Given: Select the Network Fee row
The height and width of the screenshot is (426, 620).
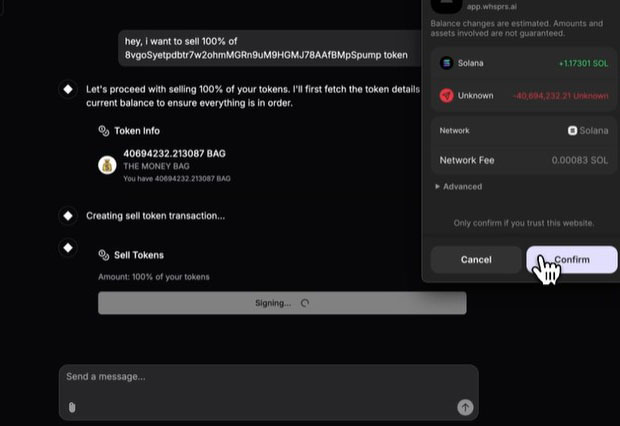Looking at the screenshot, I should tap(523, 160).
